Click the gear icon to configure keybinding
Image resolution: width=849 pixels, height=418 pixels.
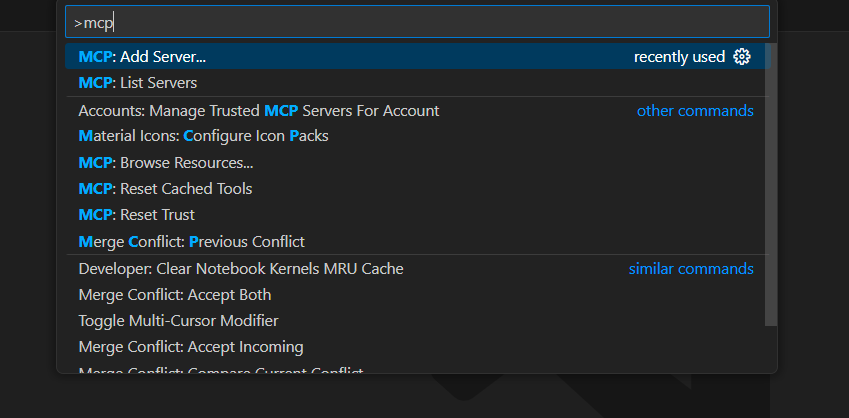coord(741,57)
